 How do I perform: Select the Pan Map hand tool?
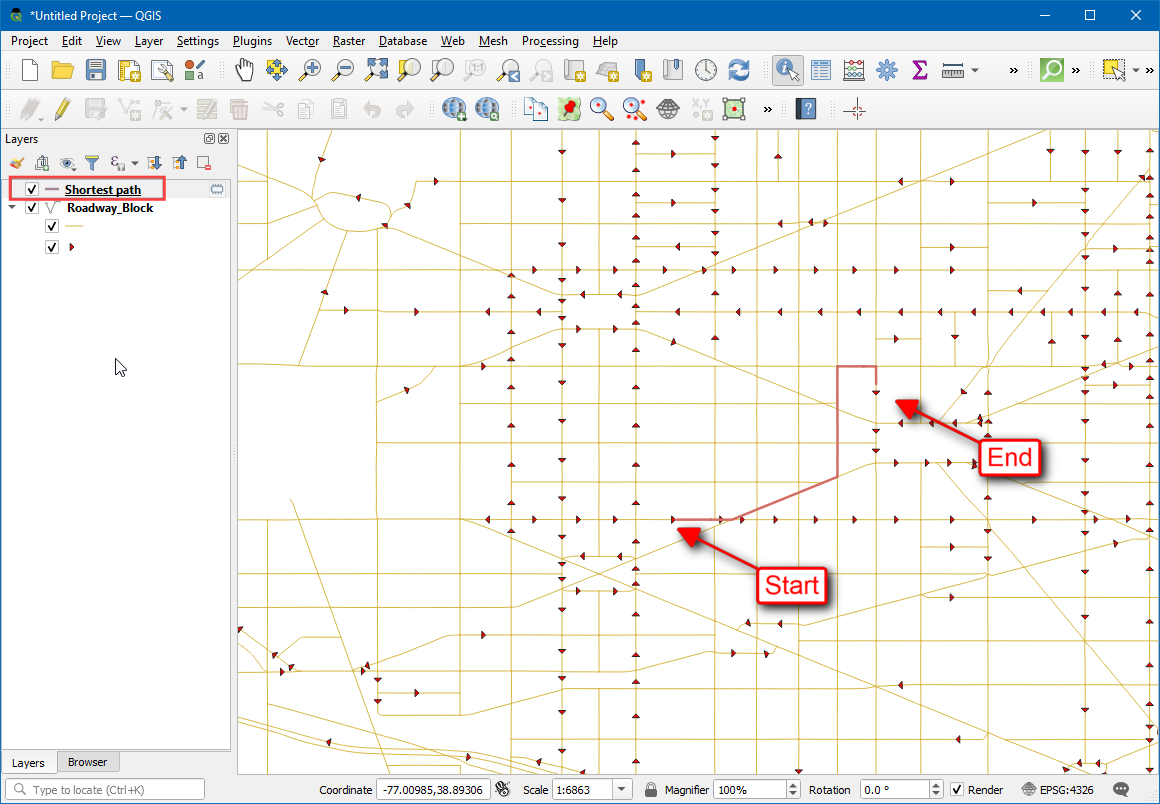coord(244,70)
